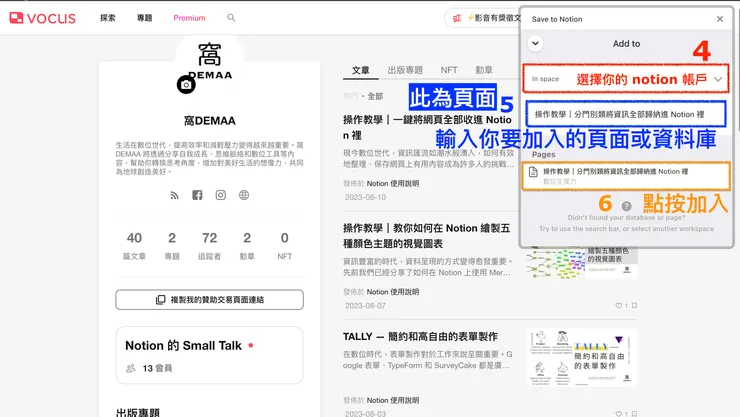Image resolution: width=740 pixels, height=417 pixels.
Task: Click the Vocus logo
Action: [42, 18]
